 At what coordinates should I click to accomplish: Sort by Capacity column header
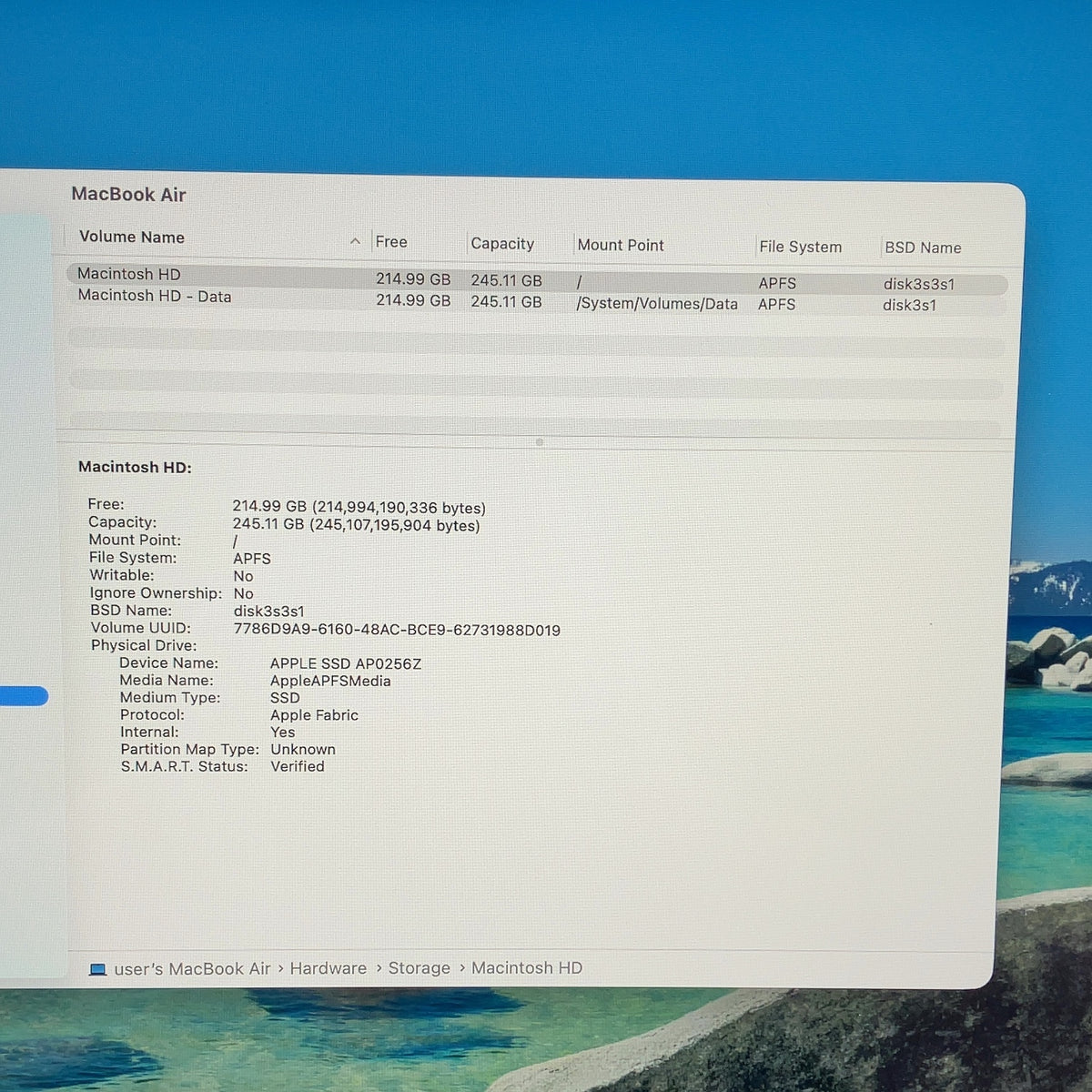point(502,244)
